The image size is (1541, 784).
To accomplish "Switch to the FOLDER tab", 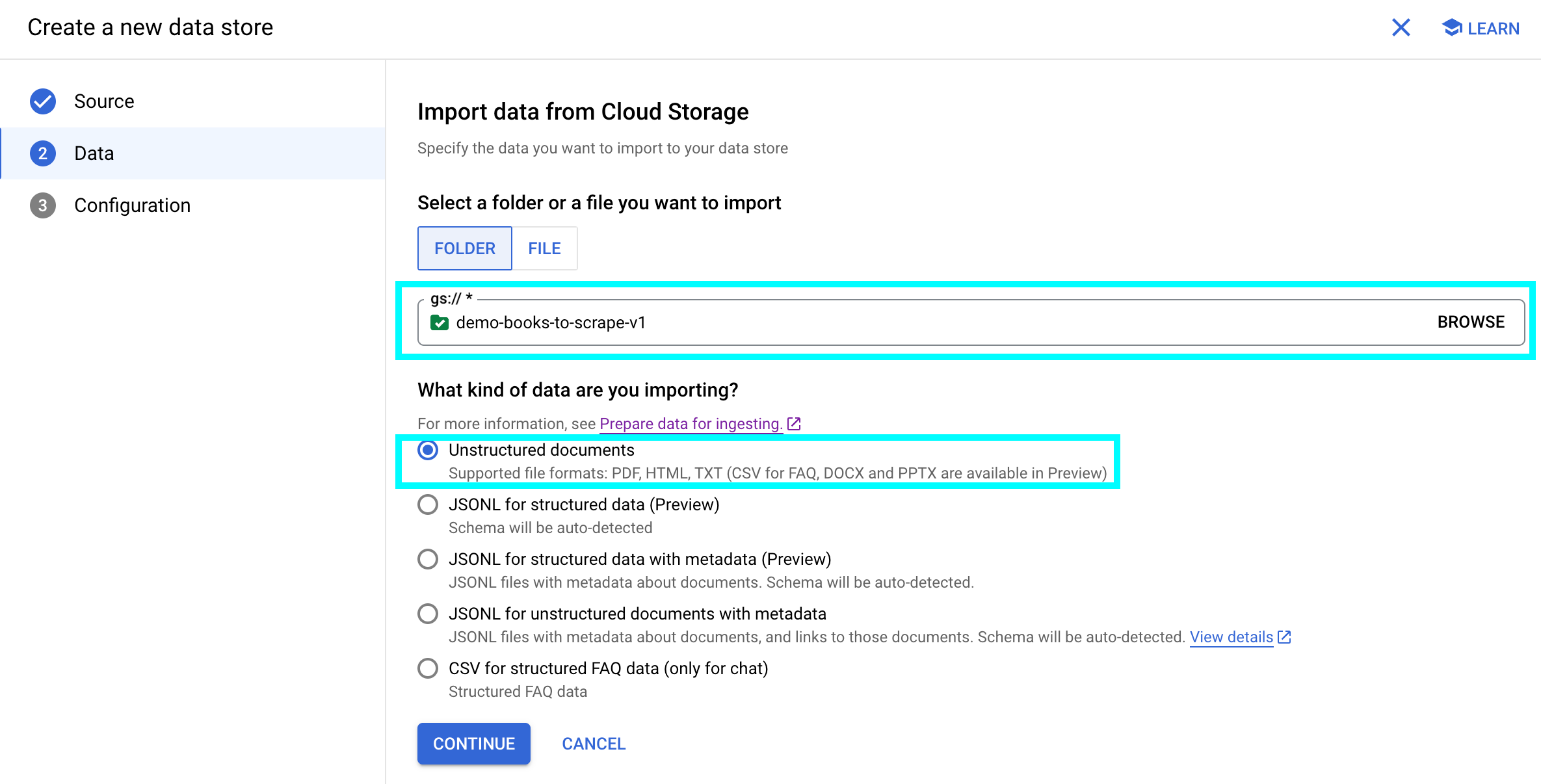I will point(465,248).
